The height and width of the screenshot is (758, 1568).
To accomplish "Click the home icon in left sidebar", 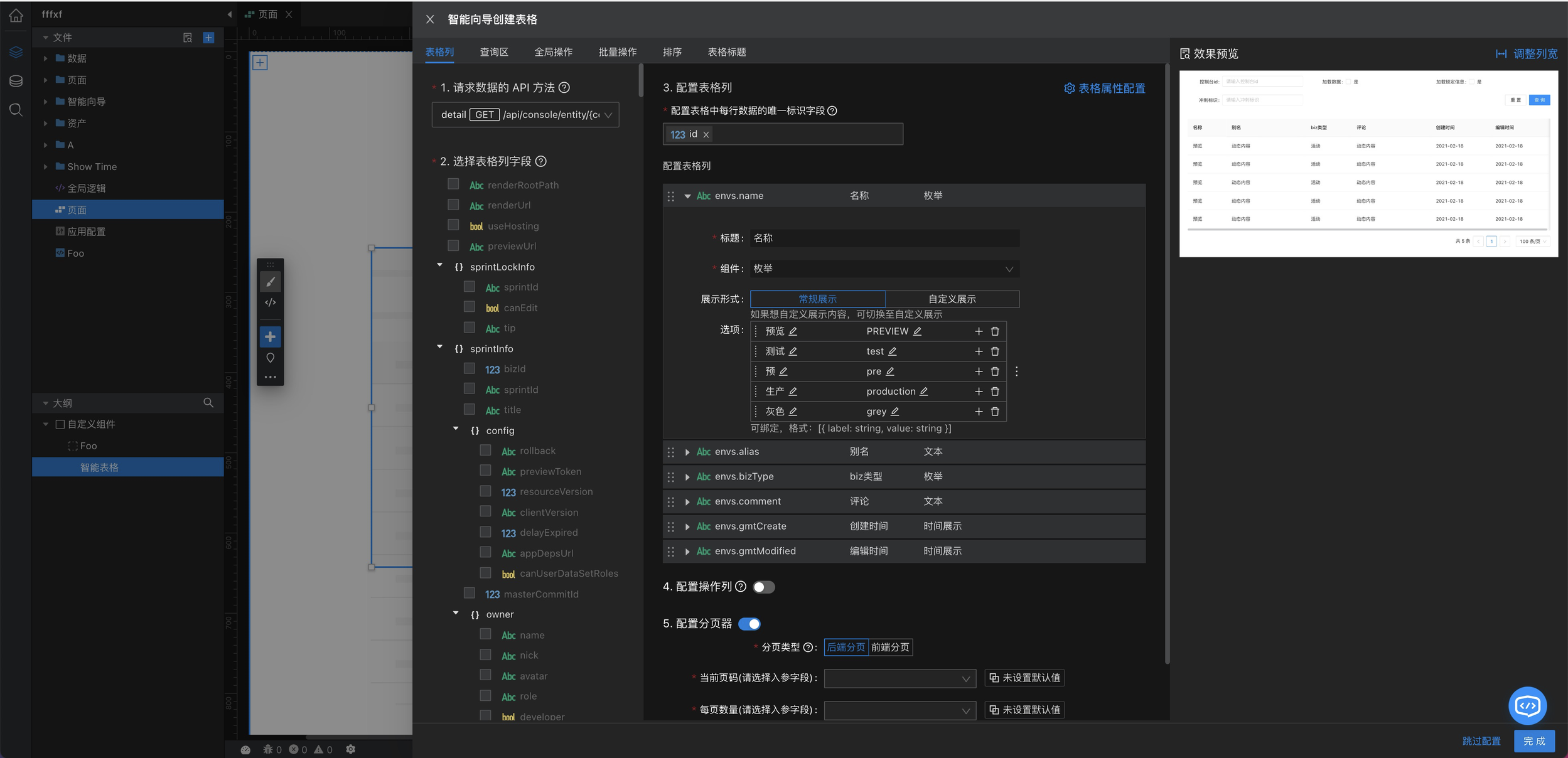I will 16,16.
